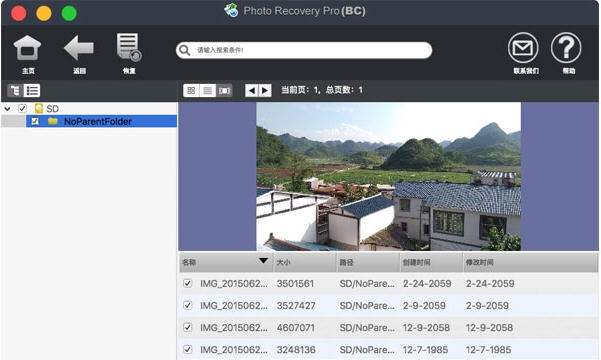Click the NoParentFolder folder icon
Image resolution: width=601 pixels, height=360 pixels.
53,121
